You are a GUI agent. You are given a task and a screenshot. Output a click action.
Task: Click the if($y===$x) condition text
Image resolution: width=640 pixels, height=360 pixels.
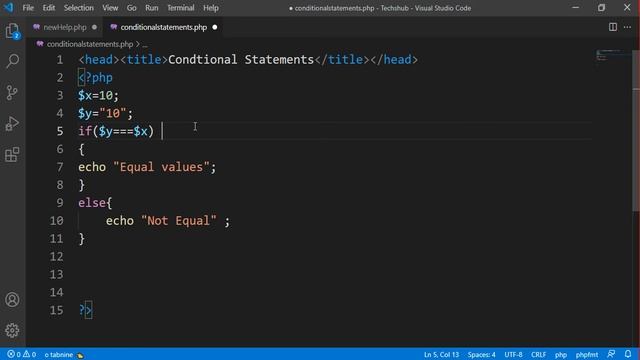[116, 131]
